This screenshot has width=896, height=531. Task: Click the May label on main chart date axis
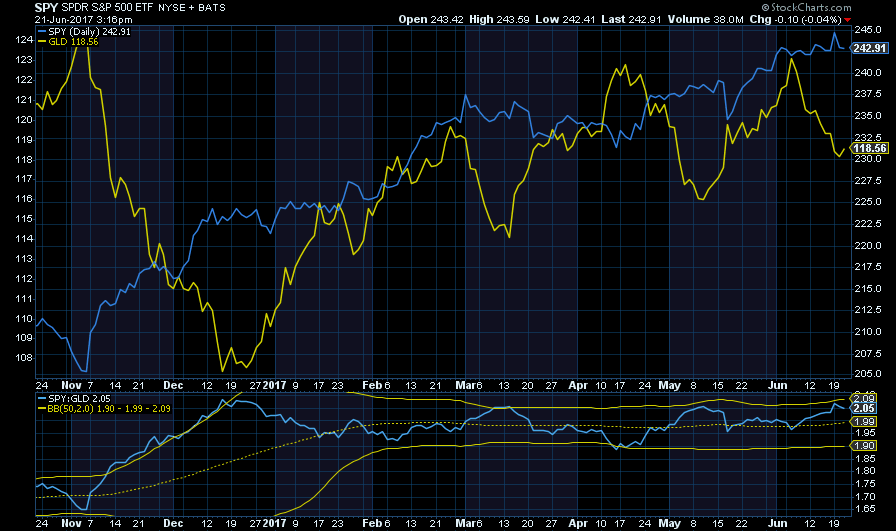point(670,385)
